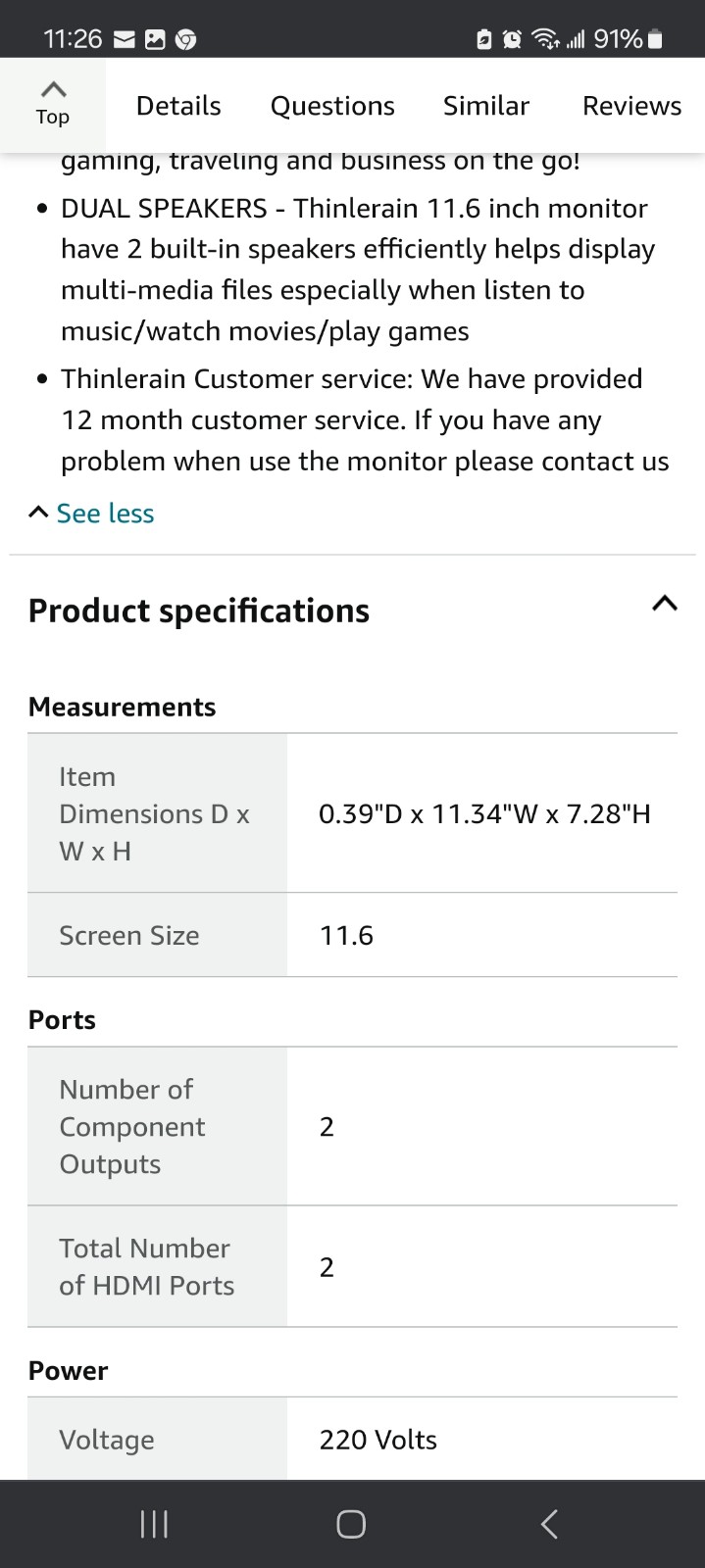Tap the Top up-arrow icon
This screenshot has width=705, height=1568.
click(53, 89)
